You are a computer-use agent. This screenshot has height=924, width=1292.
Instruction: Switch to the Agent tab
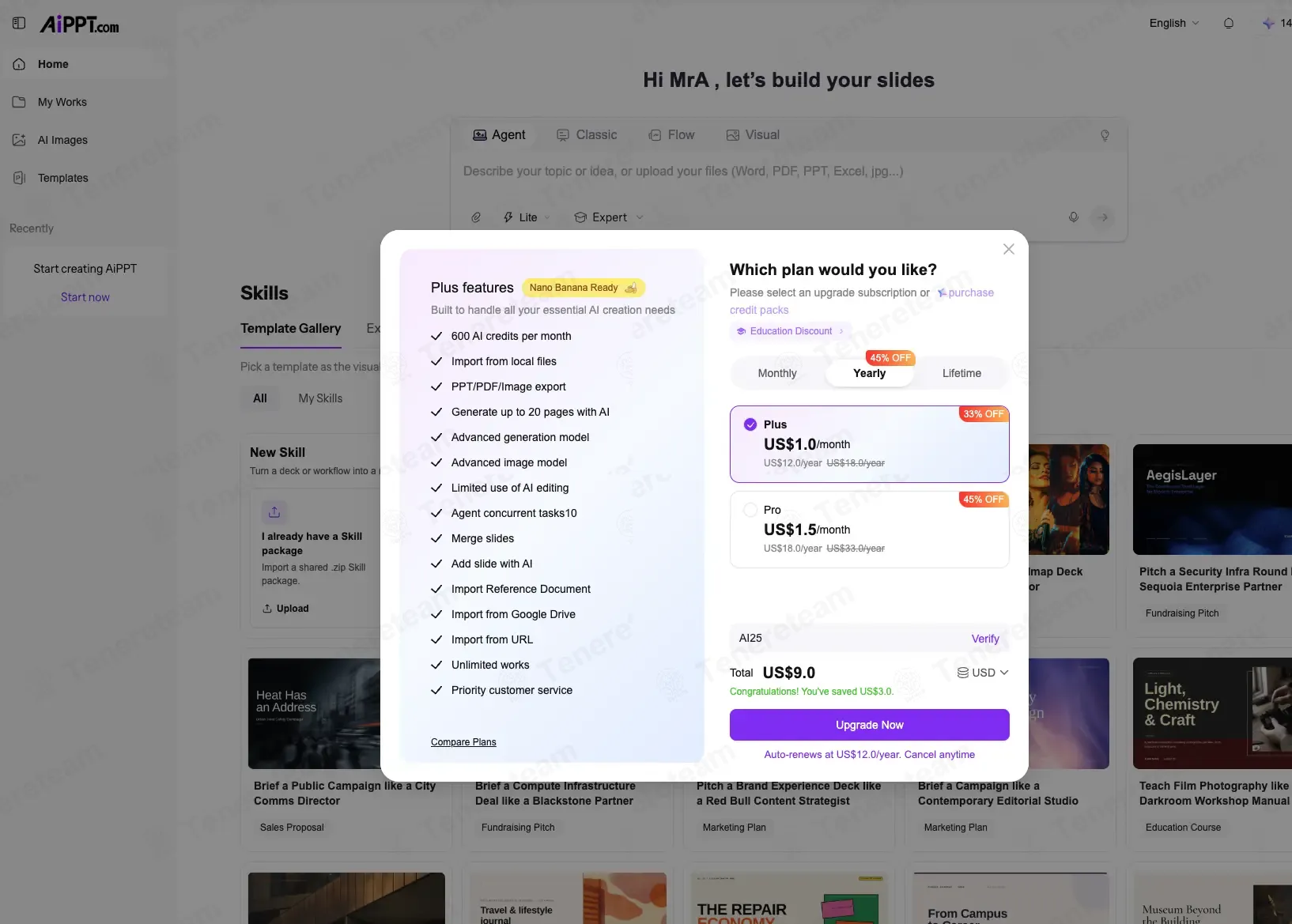(x=499, y=135)
